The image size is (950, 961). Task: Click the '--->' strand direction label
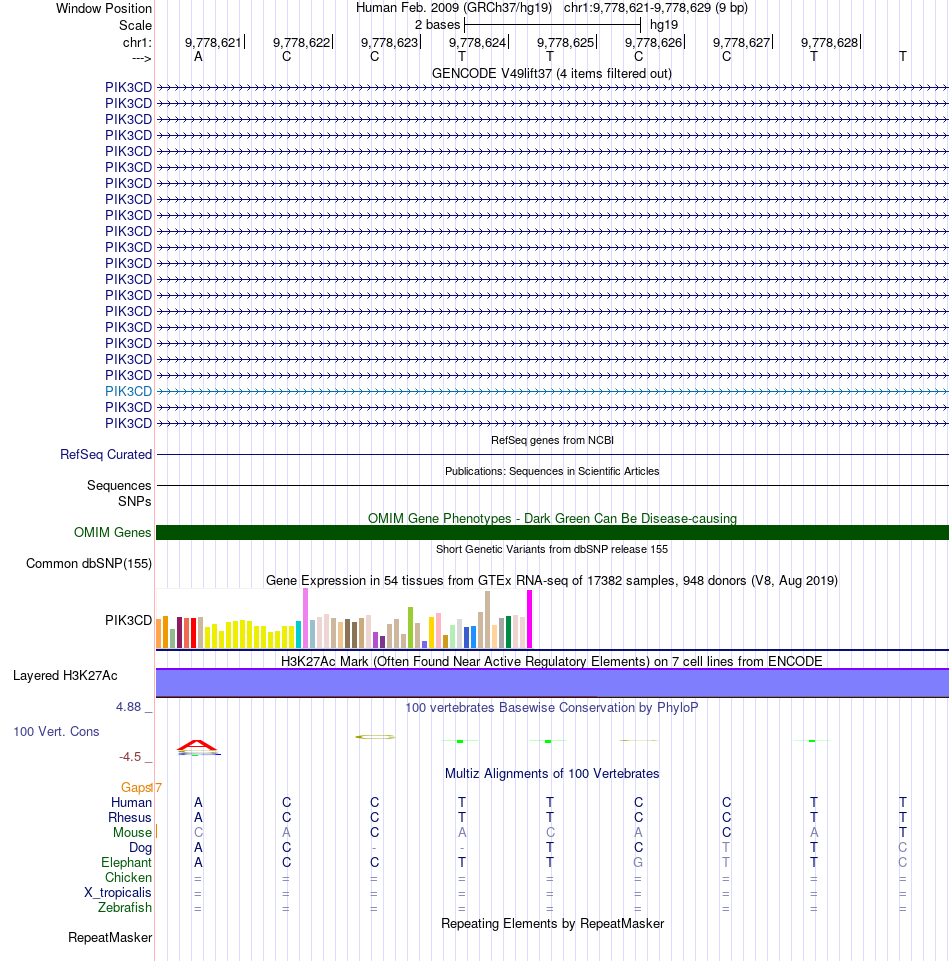point(142,58)
